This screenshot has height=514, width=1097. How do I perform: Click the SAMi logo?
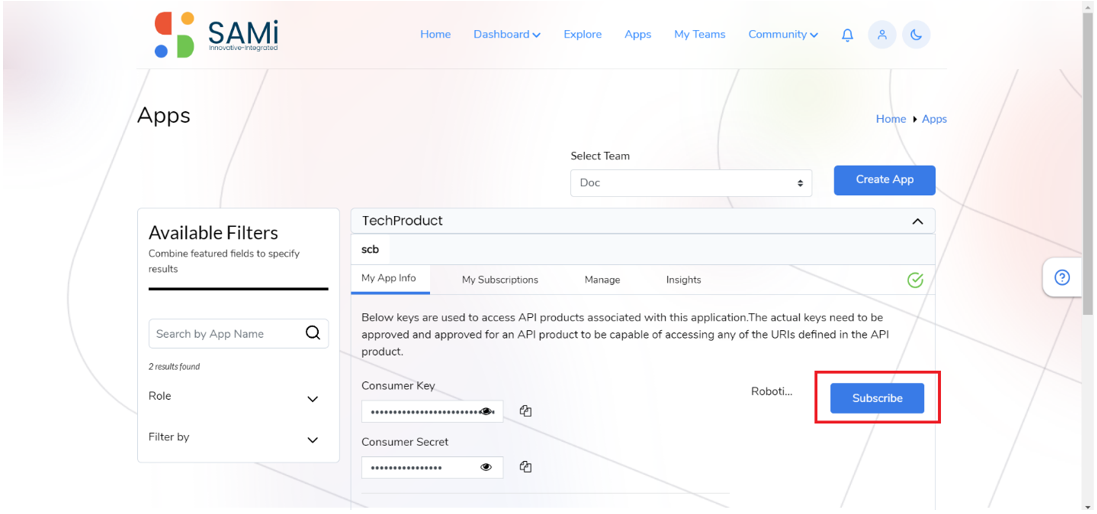point(216,34)
